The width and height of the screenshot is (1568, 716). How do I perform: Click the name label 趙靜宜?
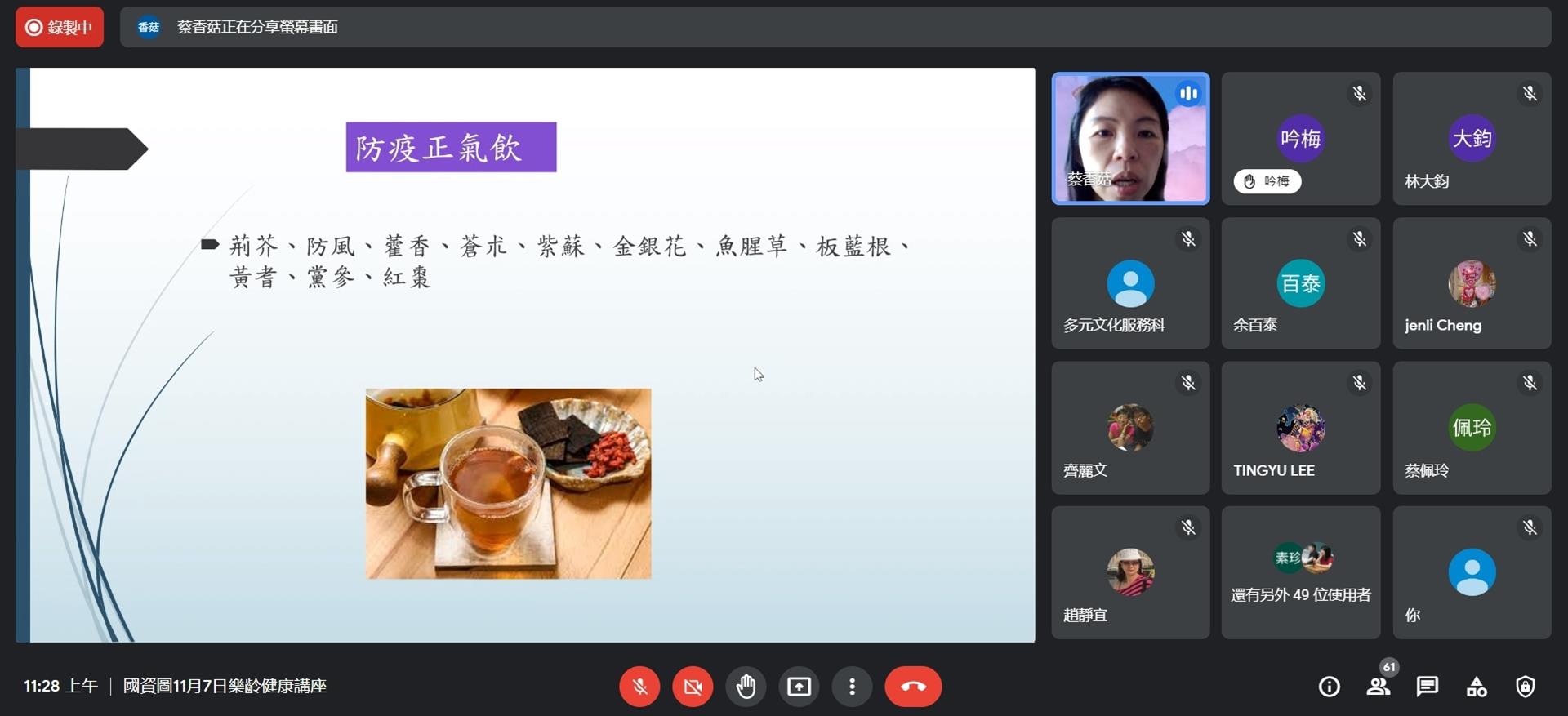[x=1085, y=615]
